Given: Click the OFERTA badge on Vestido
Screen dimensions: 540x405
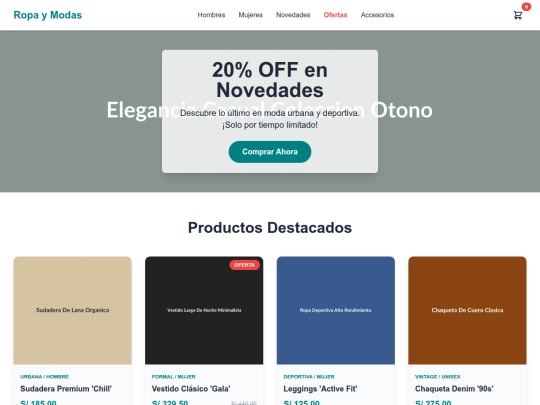Looking at the screenshot, I should (245, 265).
